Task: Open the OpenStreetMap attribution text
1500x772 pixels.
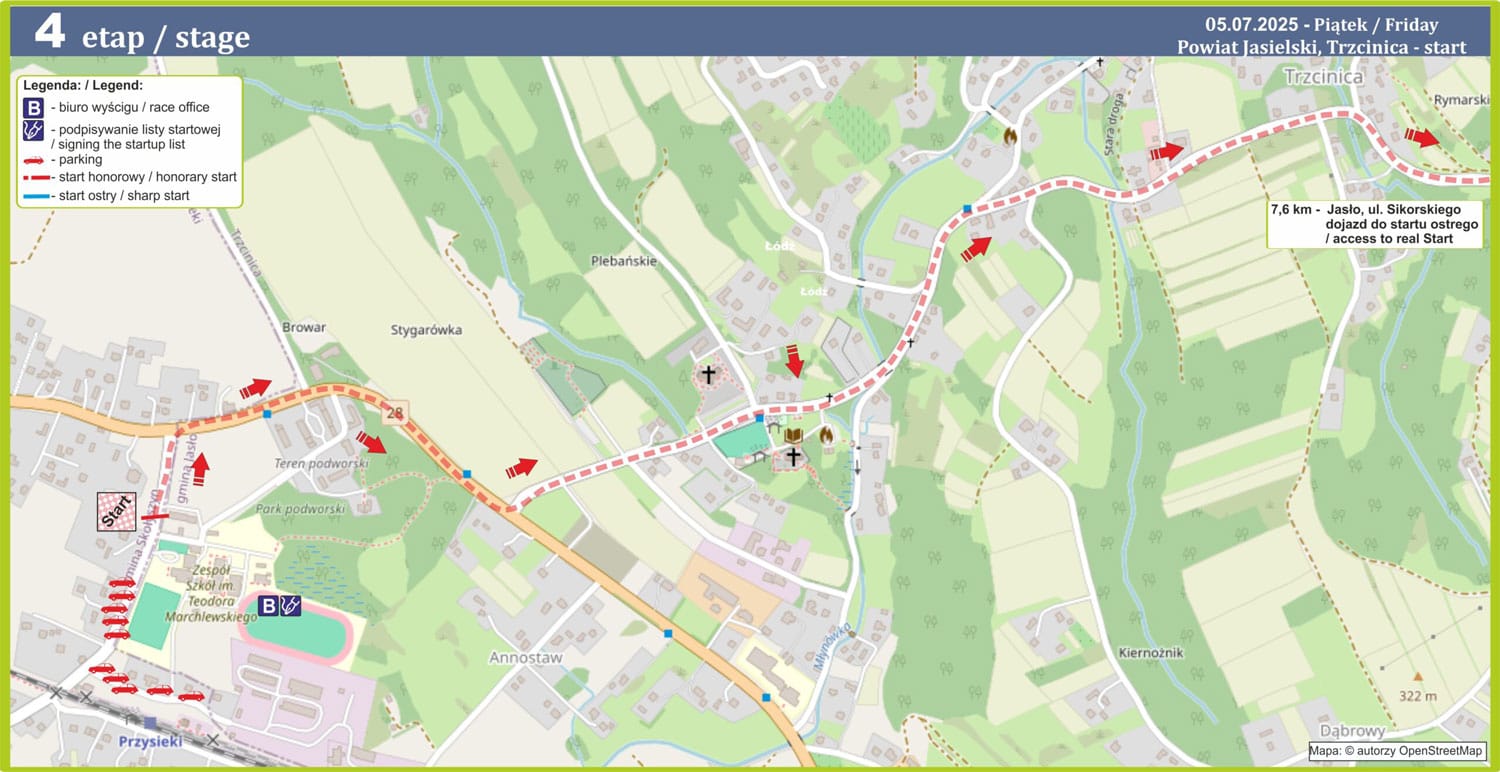Action: coord(1397,751)
